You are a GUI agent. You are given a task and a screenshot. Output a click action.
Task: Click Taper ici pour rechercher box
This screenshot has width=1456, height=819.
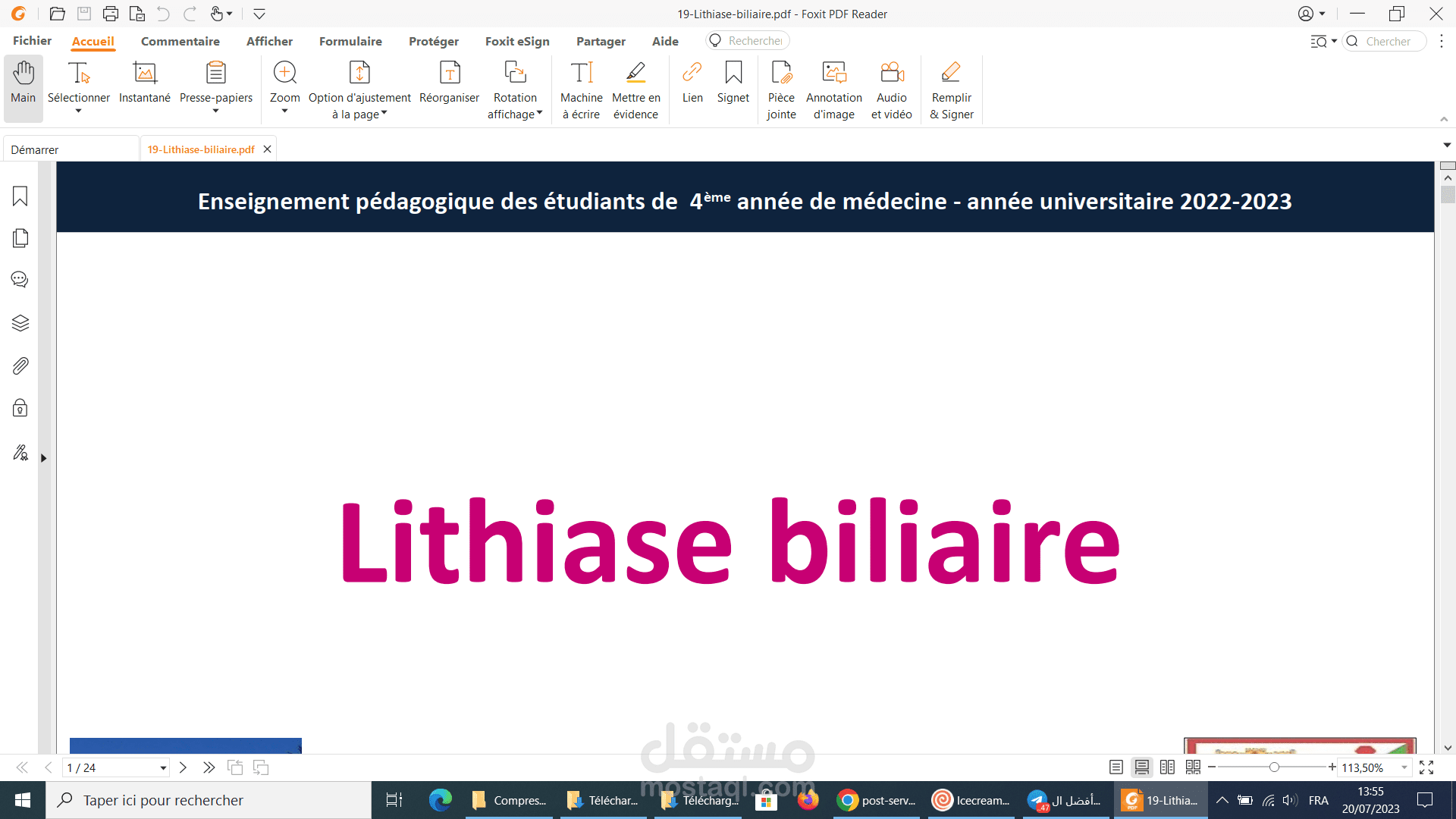209,800
